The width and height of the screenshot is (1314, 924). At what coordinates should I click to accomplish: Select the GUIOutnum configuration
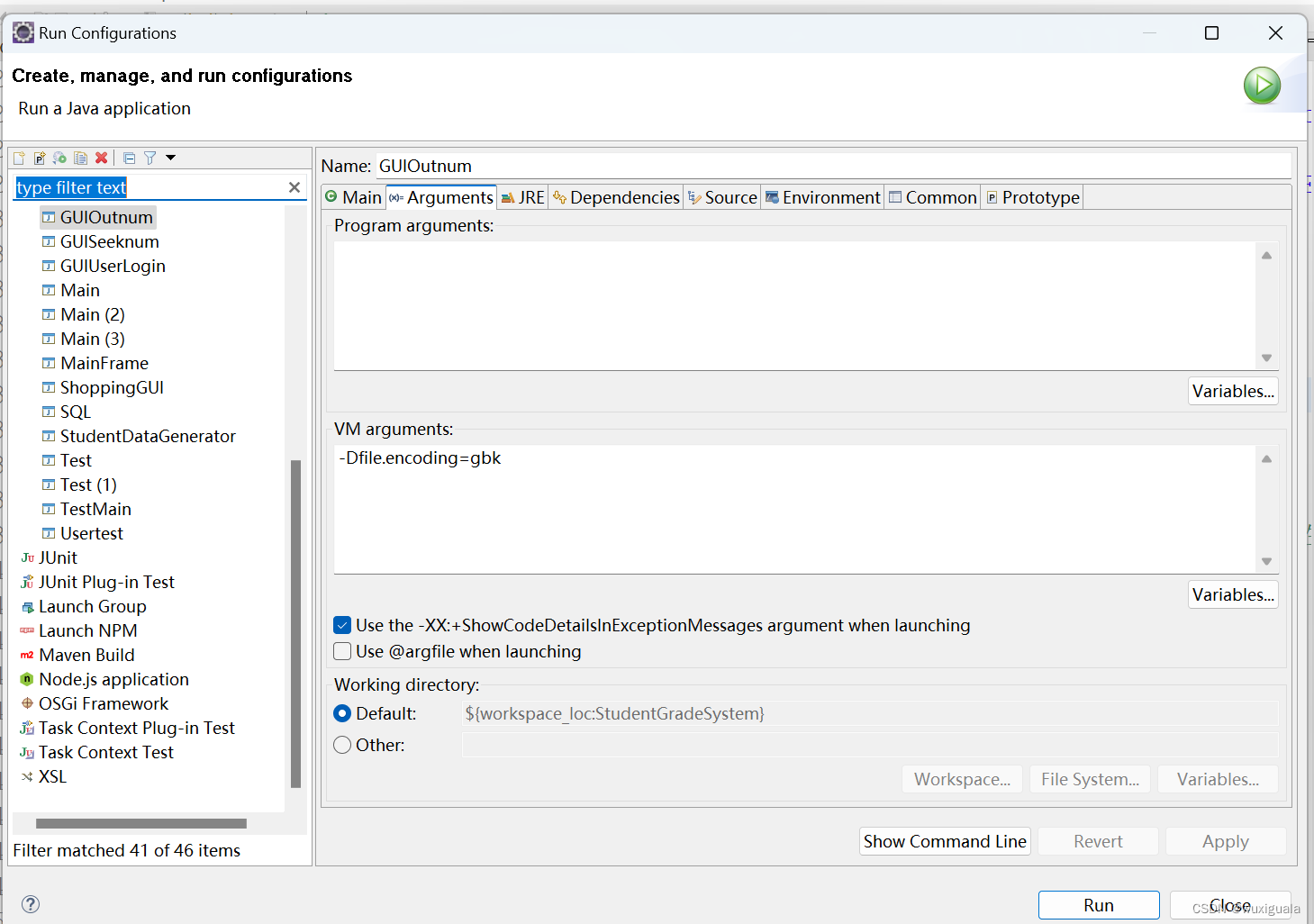click(x=97, y=217)
